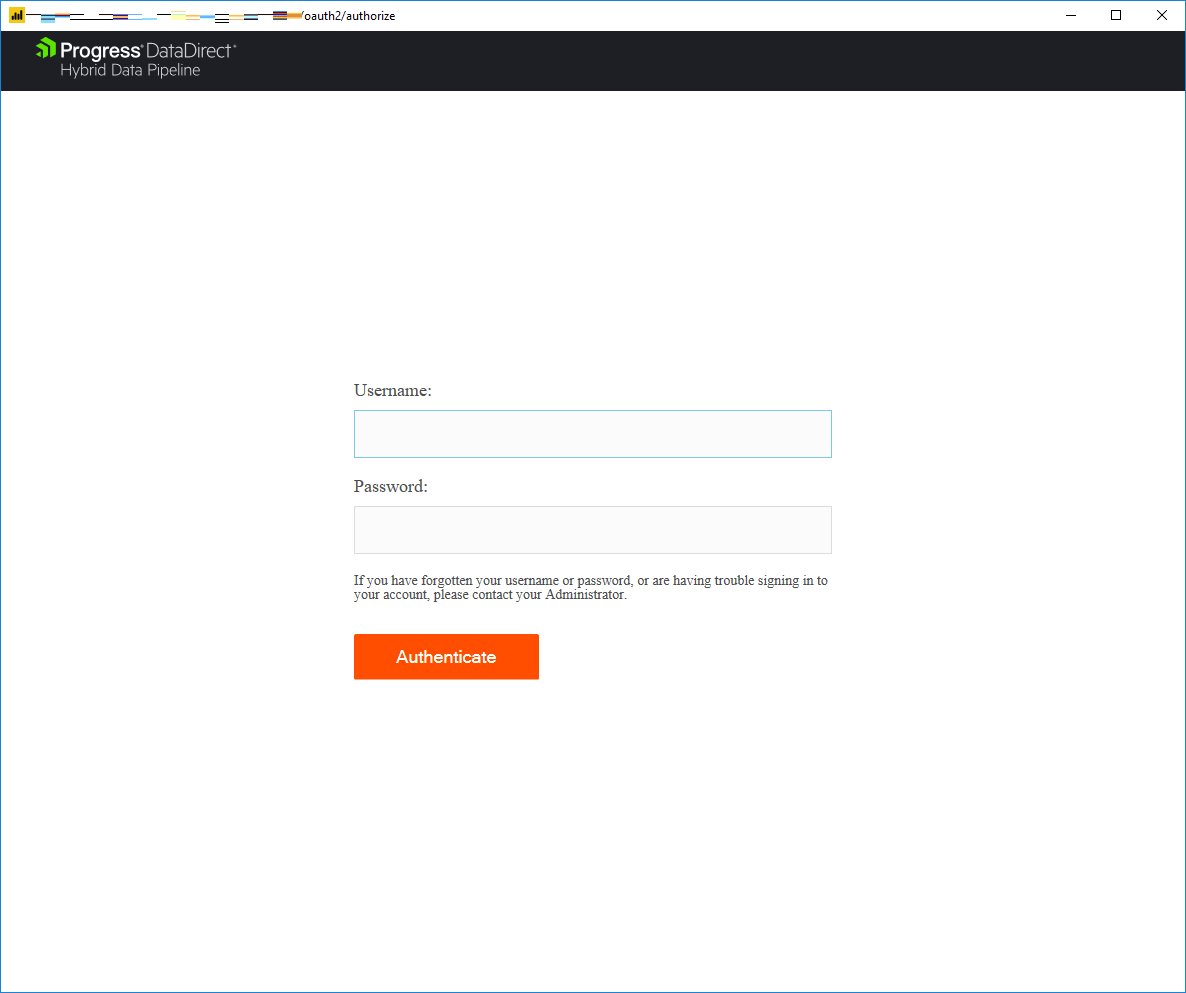Viewport: 1186px width, 993px height.
Task: Select the Password field label
Action: click(x=389, y=486)
